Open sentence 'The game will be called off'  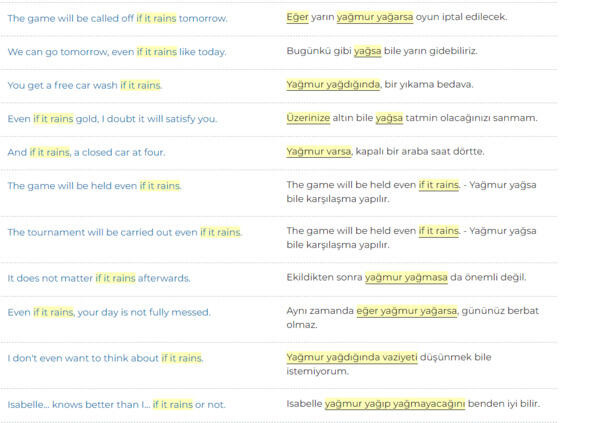(x=118, y=18)
